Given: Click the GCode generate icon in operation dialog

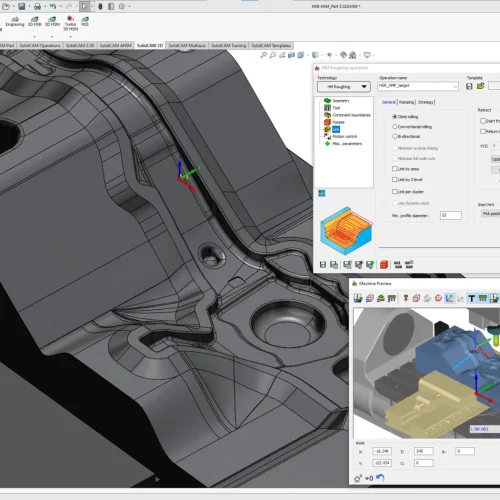Looking at the screenshot, I should [x=398, y=265].
